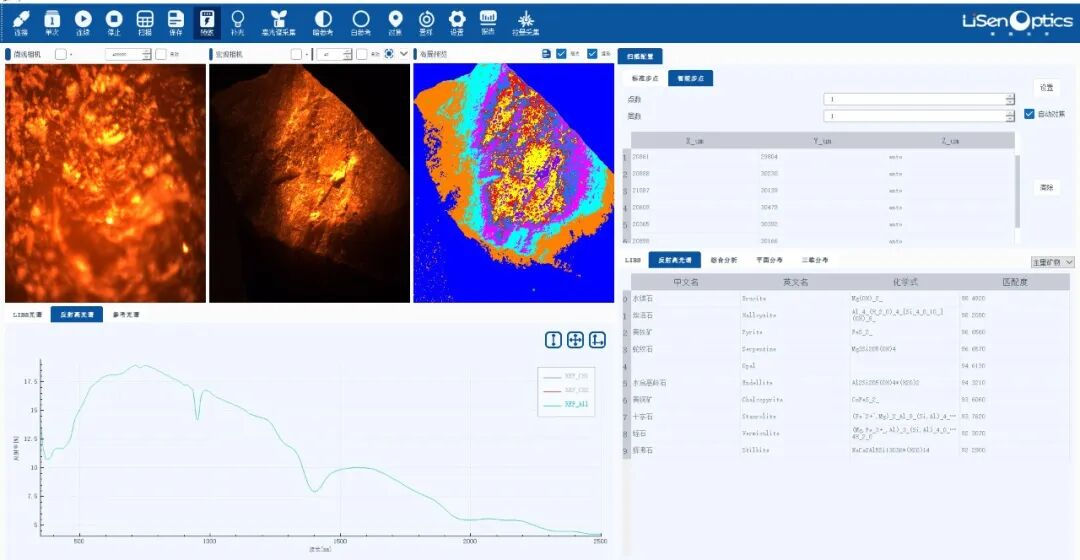
Task: Click the 设置 button in scan configuration
Action: (x=1046, y=88)
